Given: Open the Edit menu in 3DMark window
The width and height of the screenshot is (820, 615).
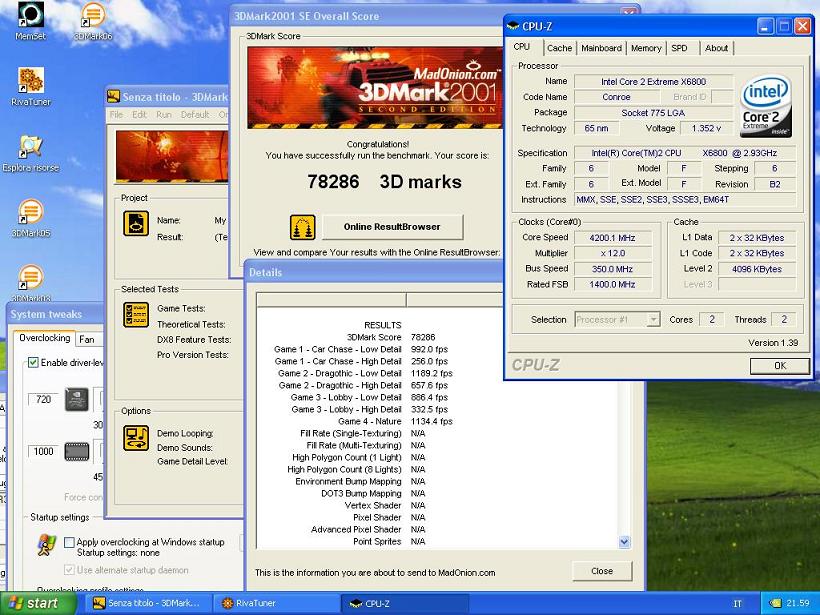Looking at the screenshot, I should pyautogui.click(x=139, y=115).
